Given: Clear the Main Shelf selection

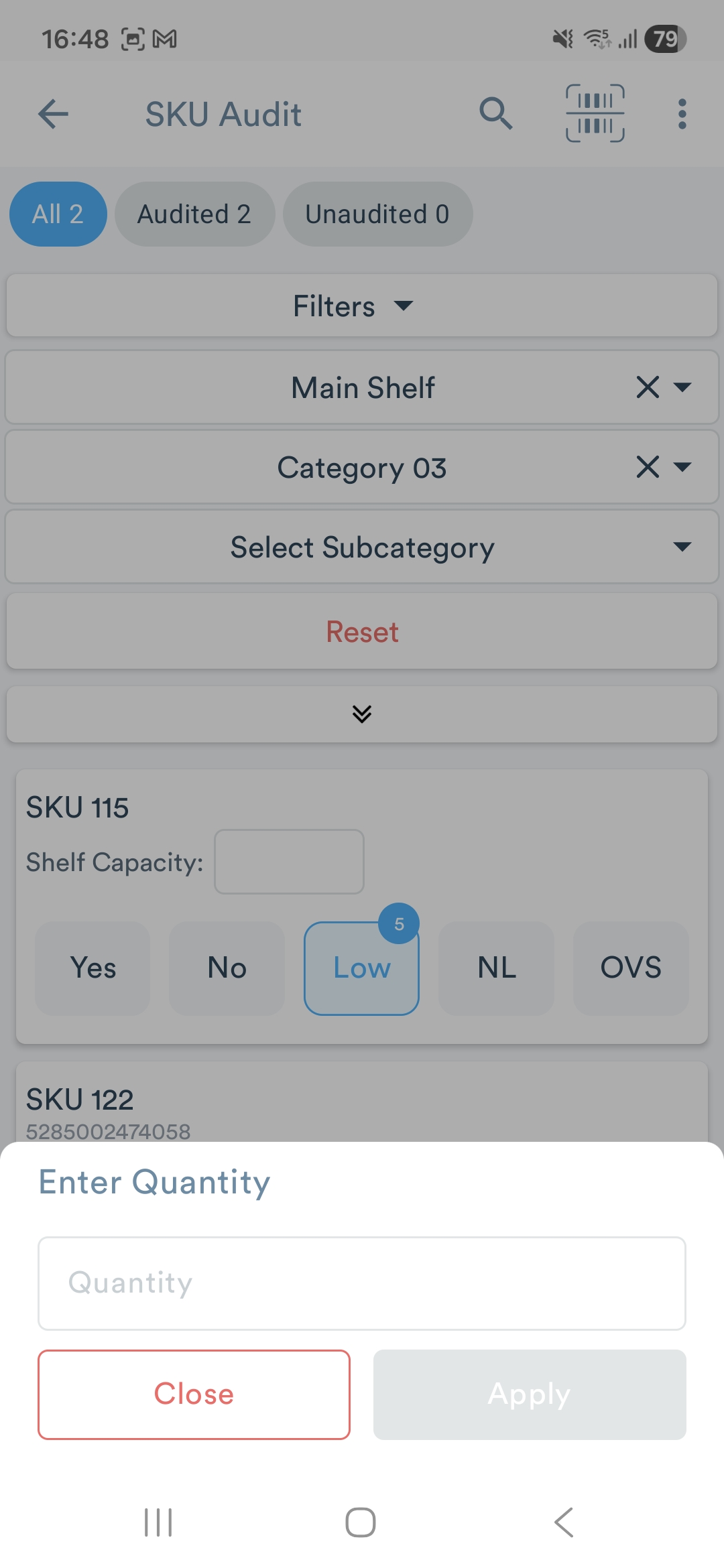Looking at the screenshot, I should [648, 387].
